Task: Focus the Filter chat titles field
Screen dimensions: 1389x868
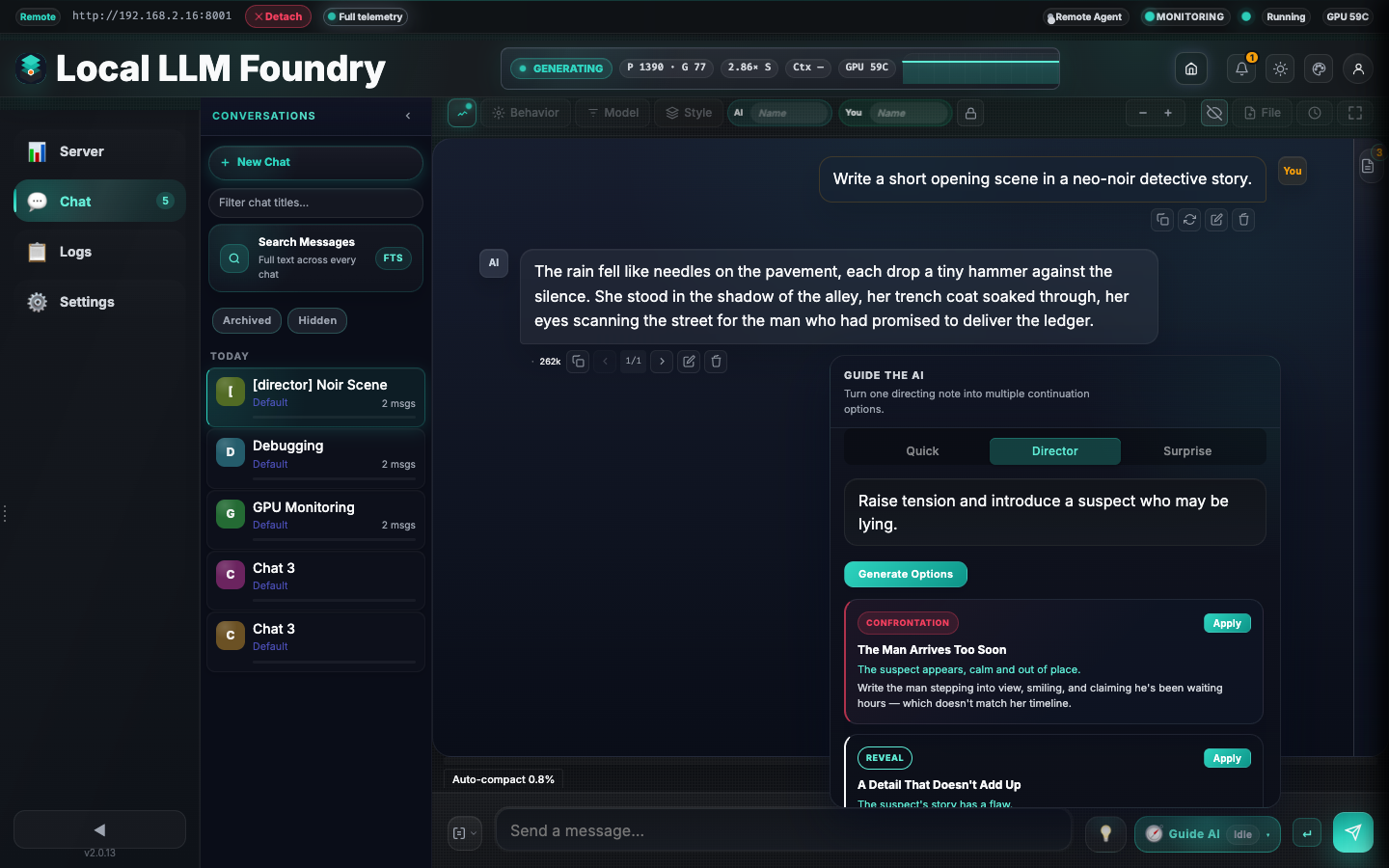Action: [315, 203]
